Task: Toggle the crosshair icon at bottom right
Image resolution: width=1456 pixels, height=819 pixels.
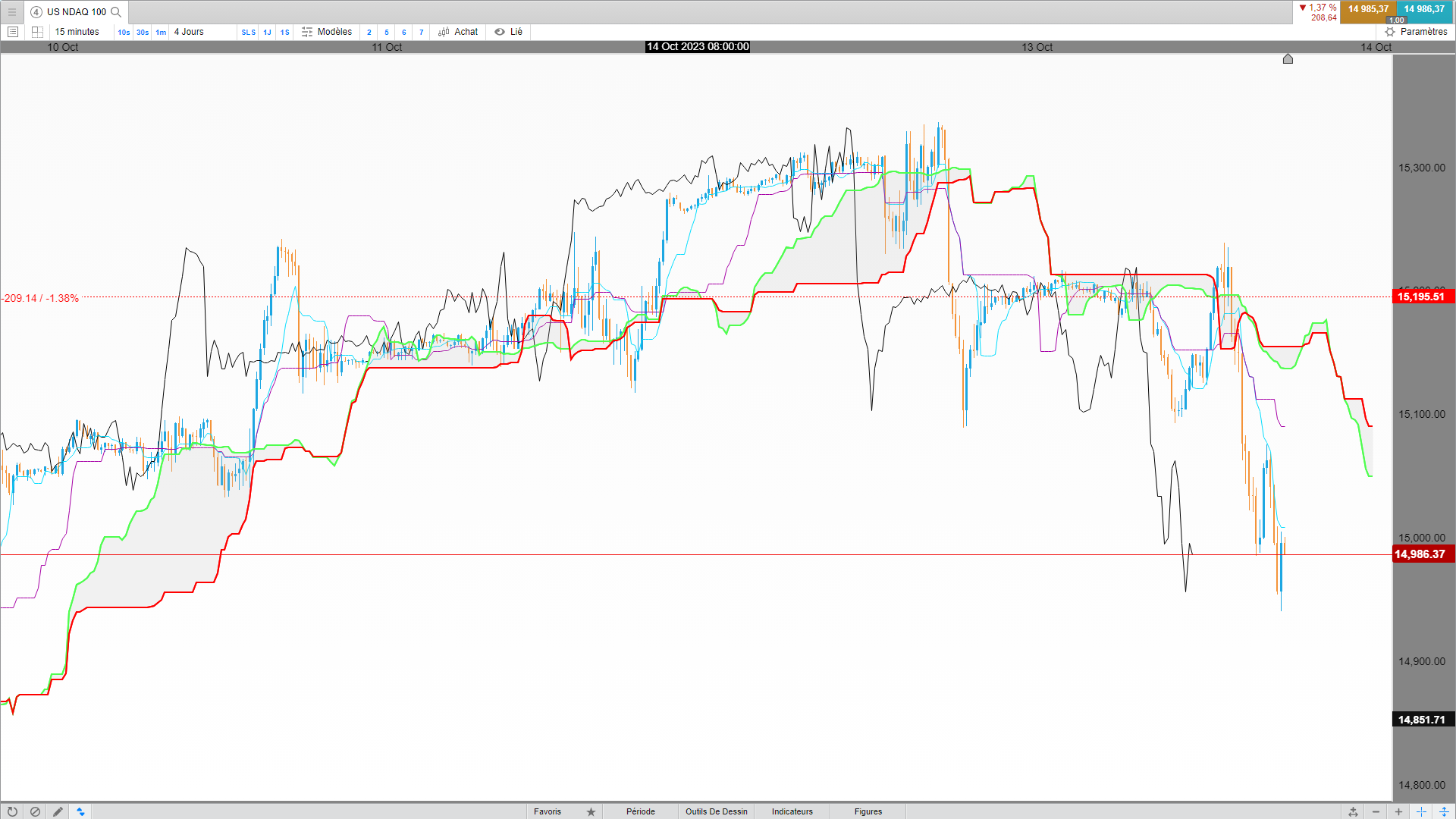Action: coord(1421,811)
